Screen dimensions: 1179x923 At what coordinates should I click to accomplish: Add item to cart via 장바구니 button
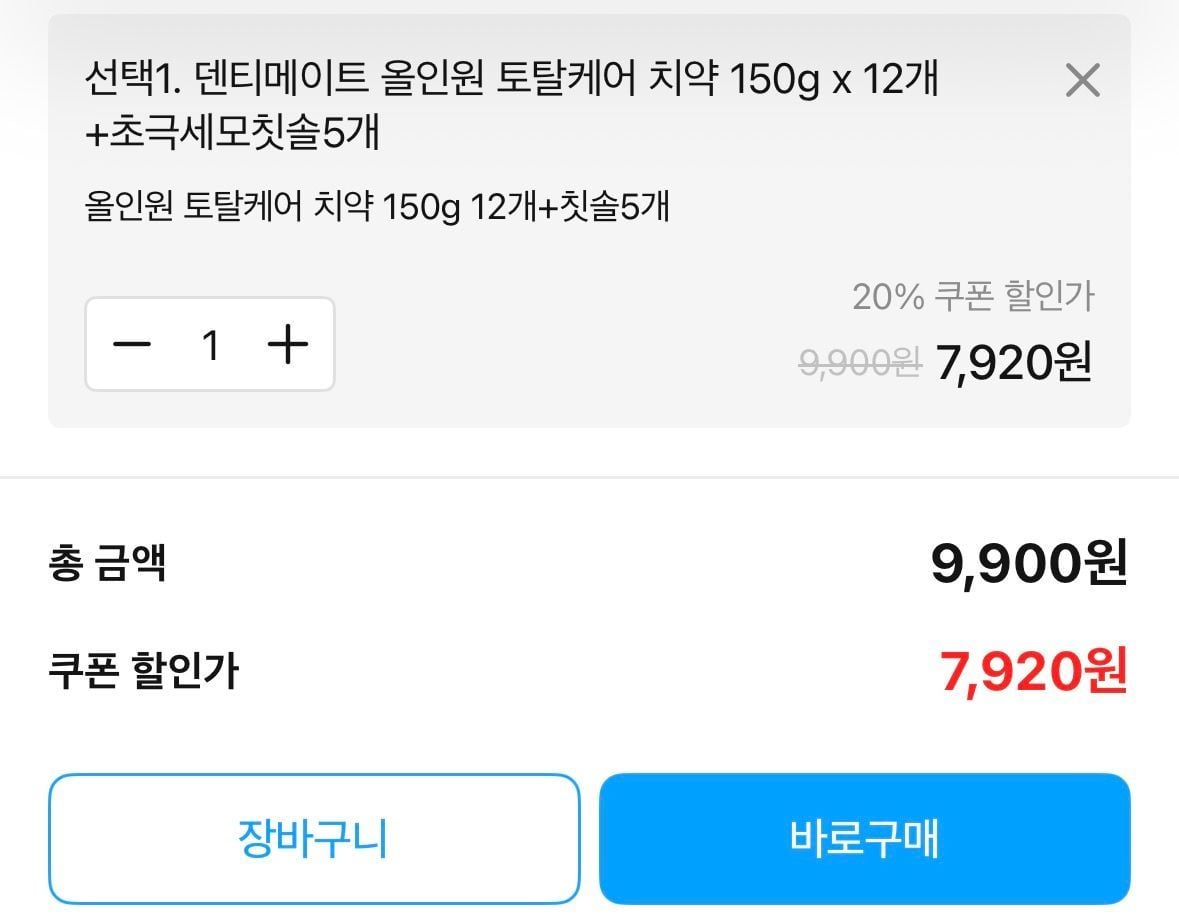pyautogui.click(x=314, y=838)
